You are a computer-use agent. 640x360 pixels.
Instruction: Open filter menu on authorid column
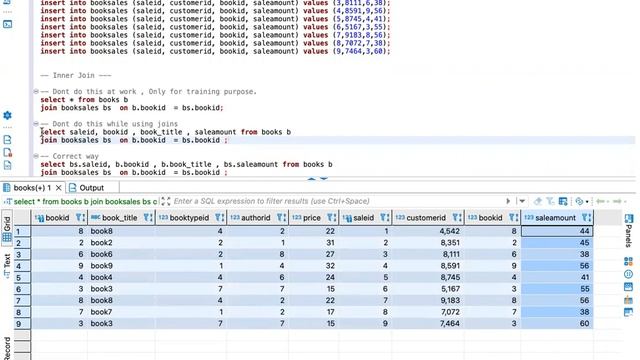(281, 218)
